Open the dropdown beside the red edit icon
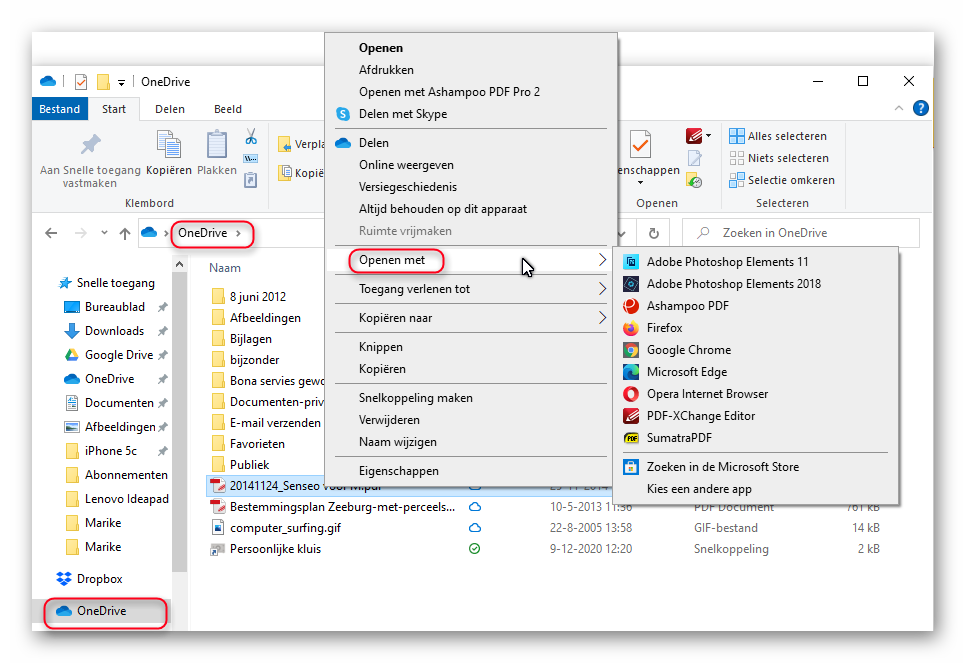 click(x=708, y=136)
